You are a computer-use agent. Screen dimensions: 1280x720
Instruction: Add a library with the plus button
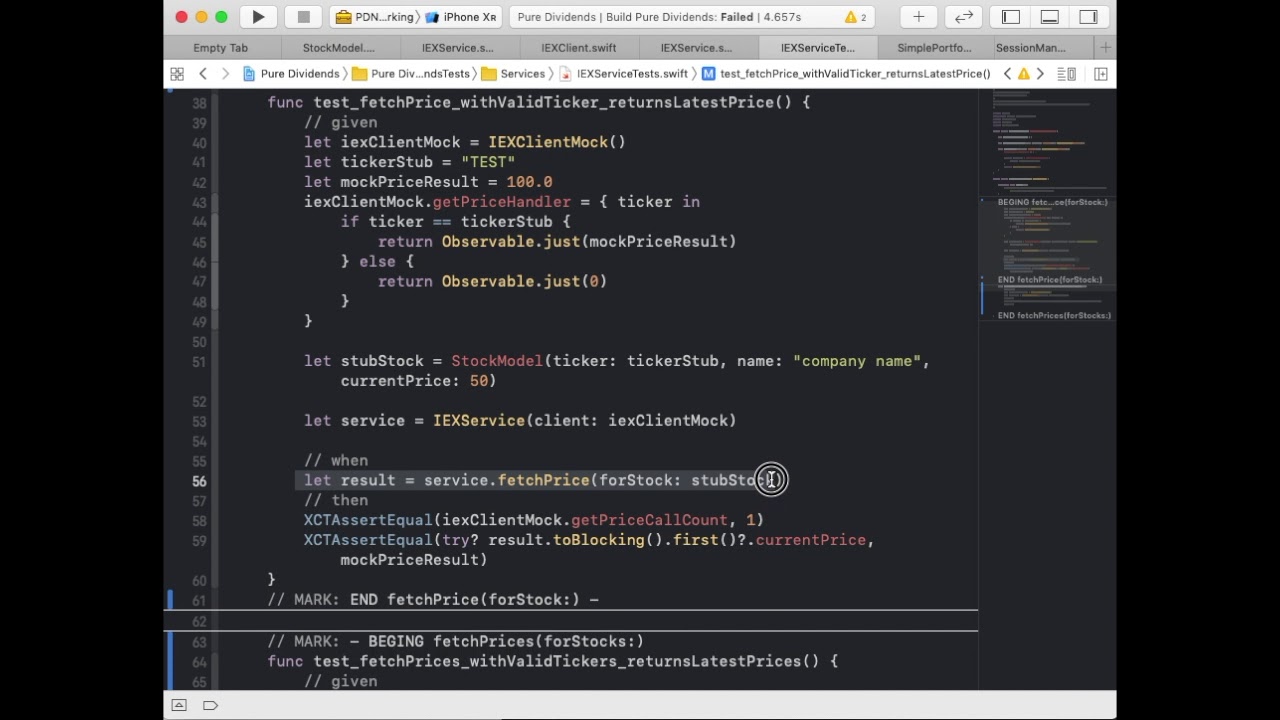(918, 17)
